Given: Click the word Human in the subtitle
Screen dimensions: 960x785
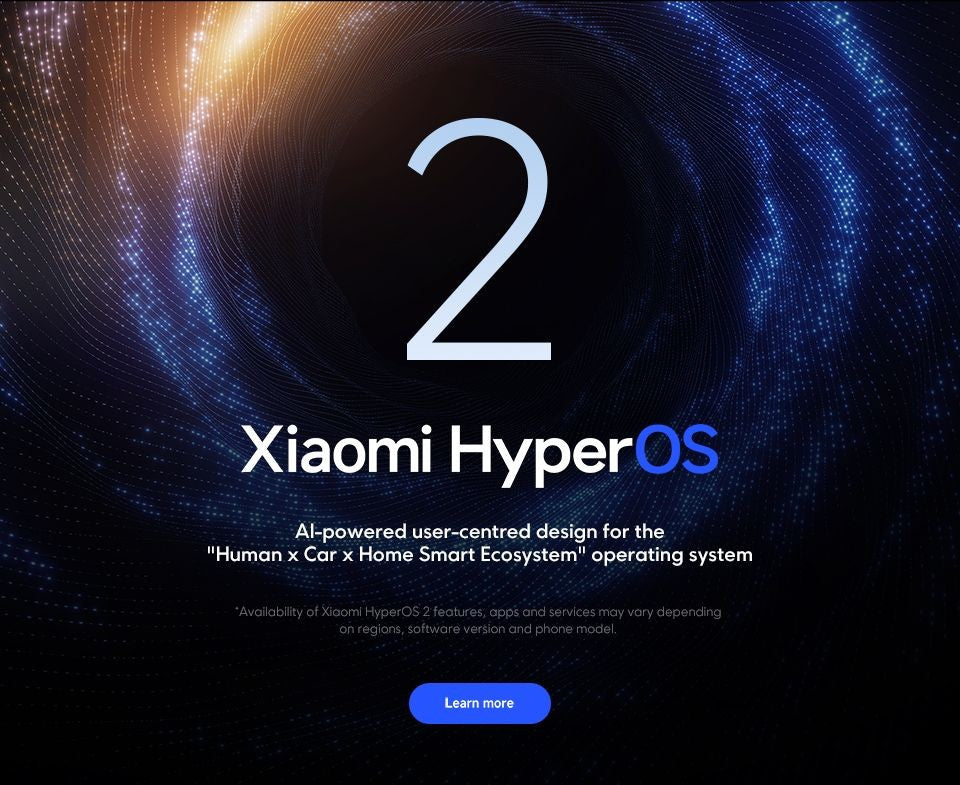Looking at the screenshot, I should click(246, 554).
